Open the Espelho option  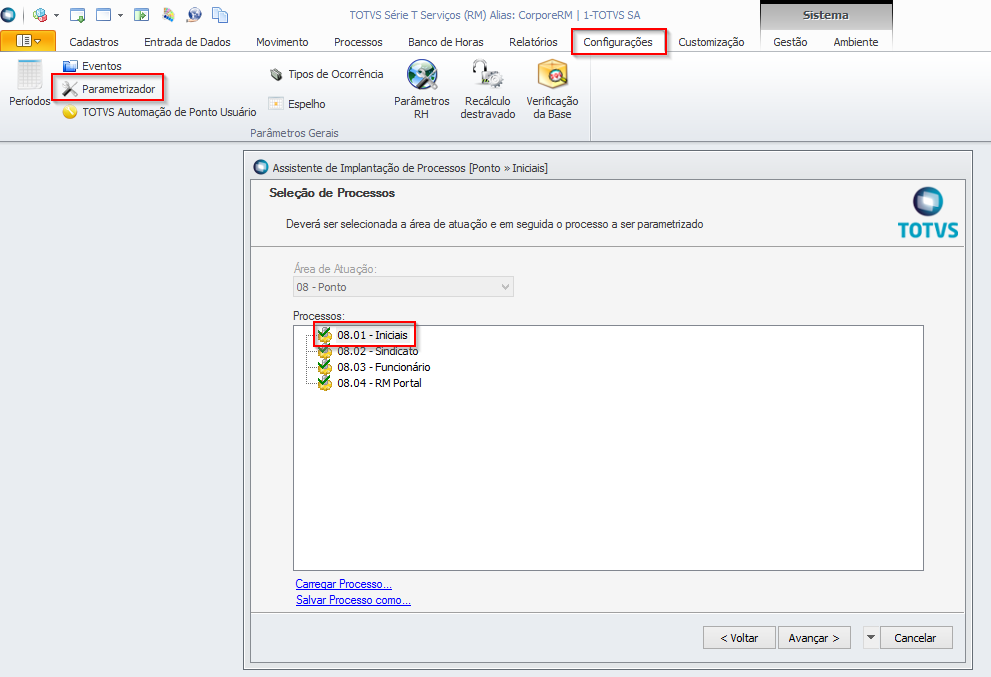click(x=296, y=104)
